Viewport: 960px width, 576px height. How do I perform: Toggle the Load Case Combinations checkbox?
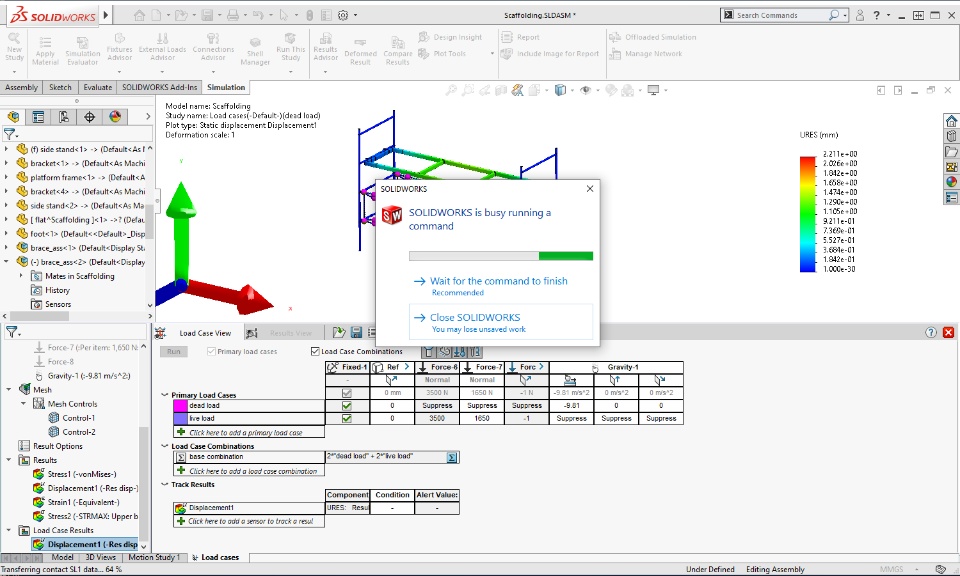coord(315,351)
